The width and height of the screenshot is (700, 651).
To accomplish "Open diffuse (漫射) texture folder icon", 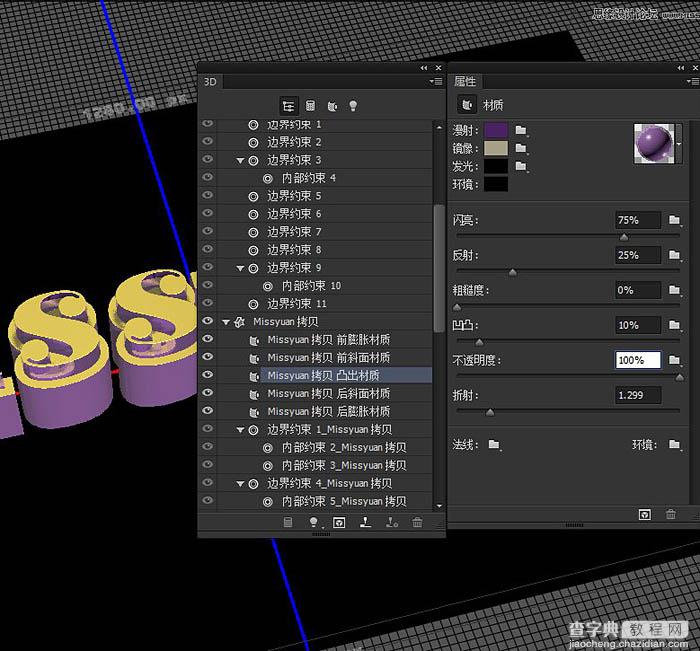I will (x=521, y=130).
